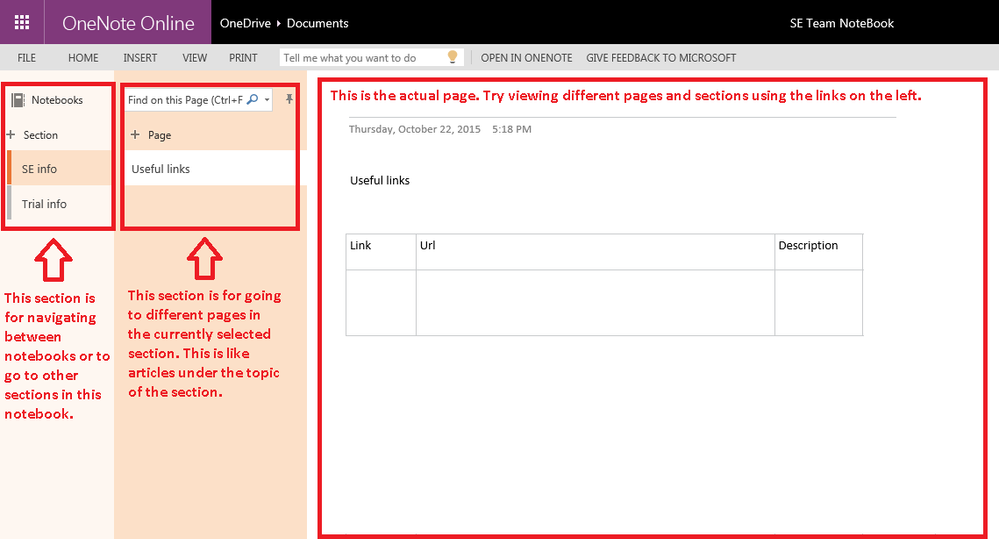
Task: Click the Tell me what you want to do field
Action: tap(371, 57)
